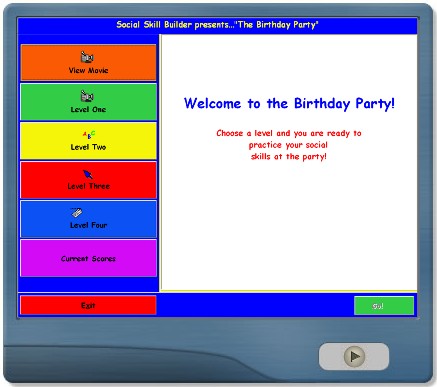Start with the green Go! button
The width and height of the screenshot is (437, 387).
384,306
